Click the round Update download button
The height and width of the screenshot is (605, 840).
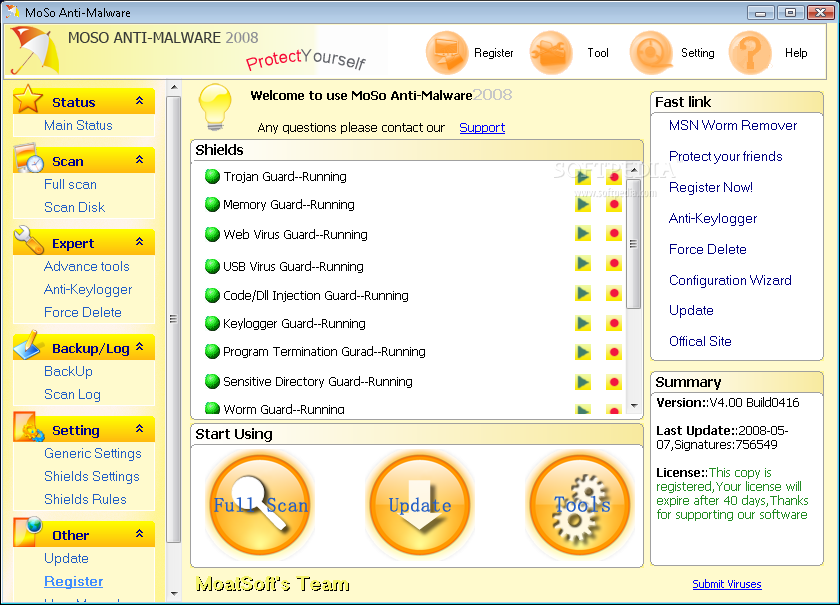419,504
